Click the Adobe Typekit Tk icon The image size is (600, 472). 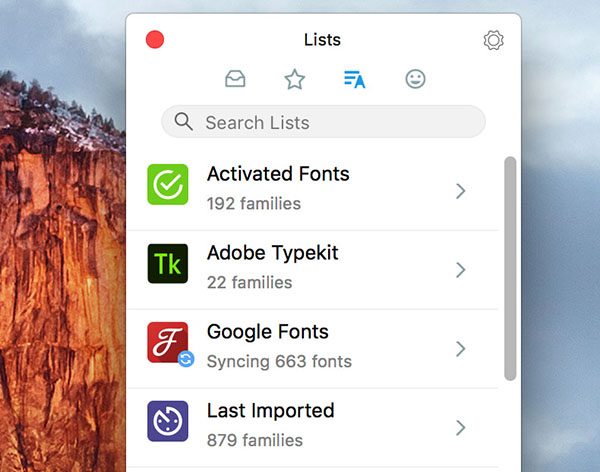[168, 263]
